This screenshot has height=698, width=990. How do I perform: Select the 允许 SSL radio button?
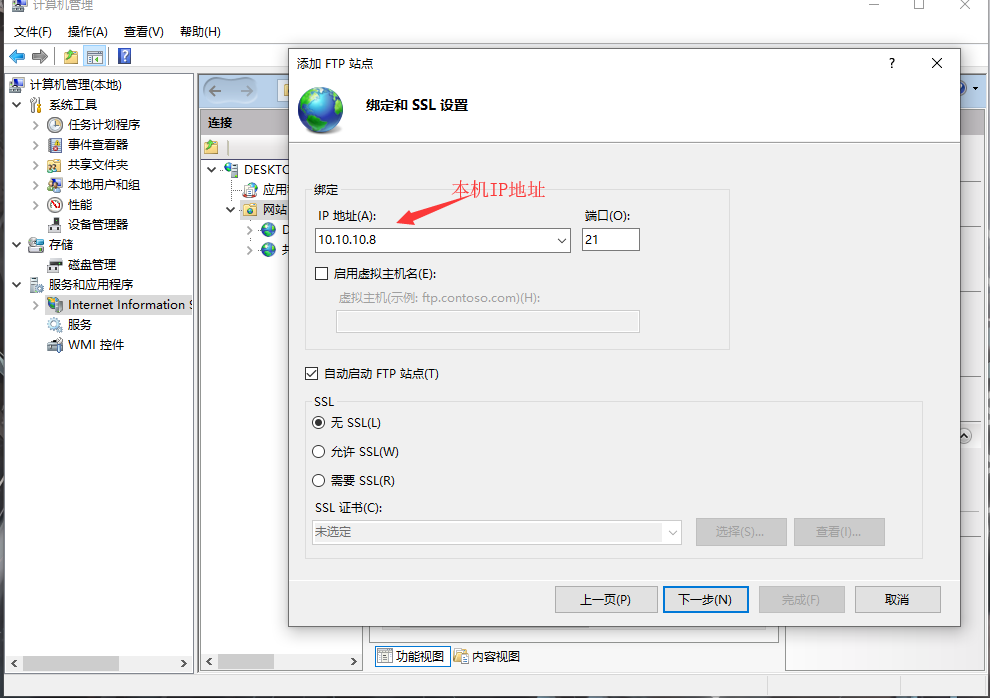click(x=319, y=452)
